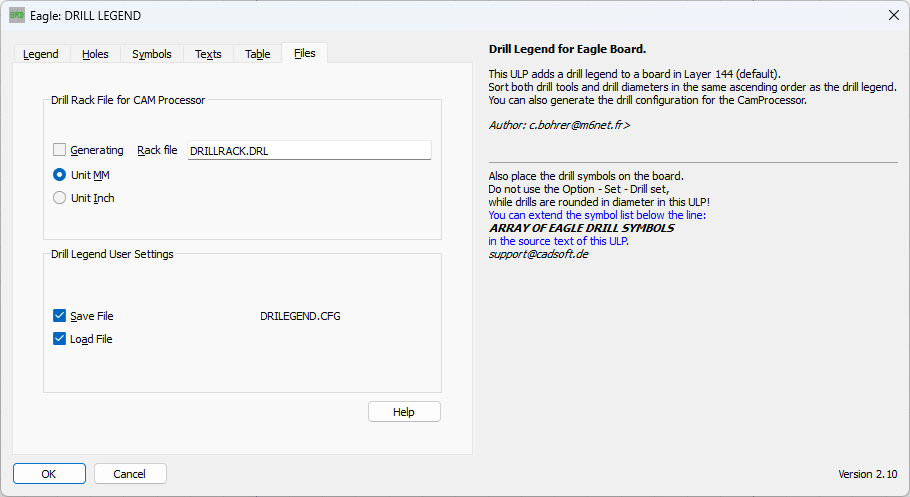This screenshot has height=497, width=910.
Task: Show the Table tab
Action: (x=258, y=54)
